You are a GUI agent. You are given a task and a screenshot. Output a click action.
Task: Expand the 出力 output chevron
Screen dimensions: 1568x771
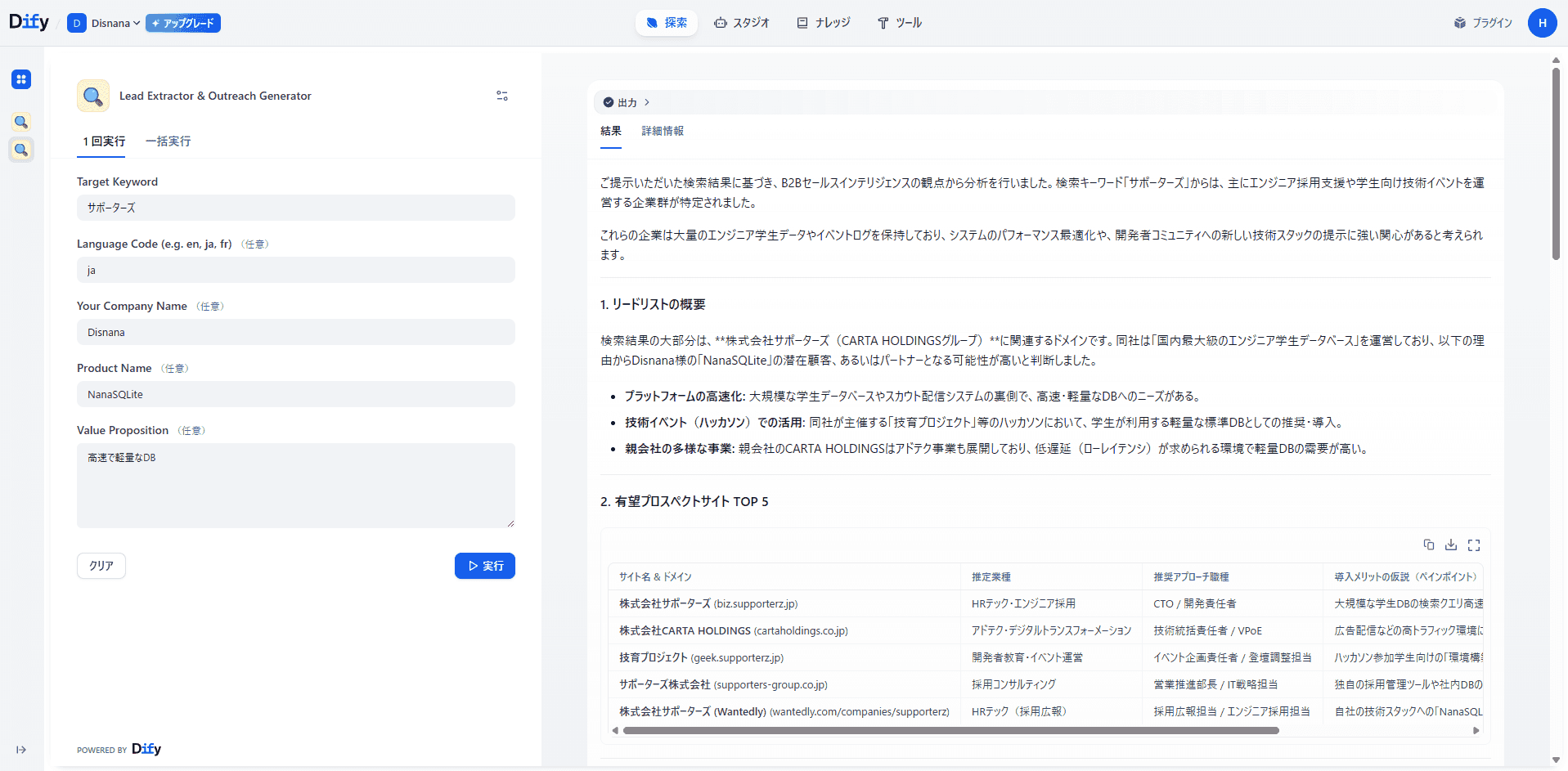pyautogui.click(x=647, y=102)
